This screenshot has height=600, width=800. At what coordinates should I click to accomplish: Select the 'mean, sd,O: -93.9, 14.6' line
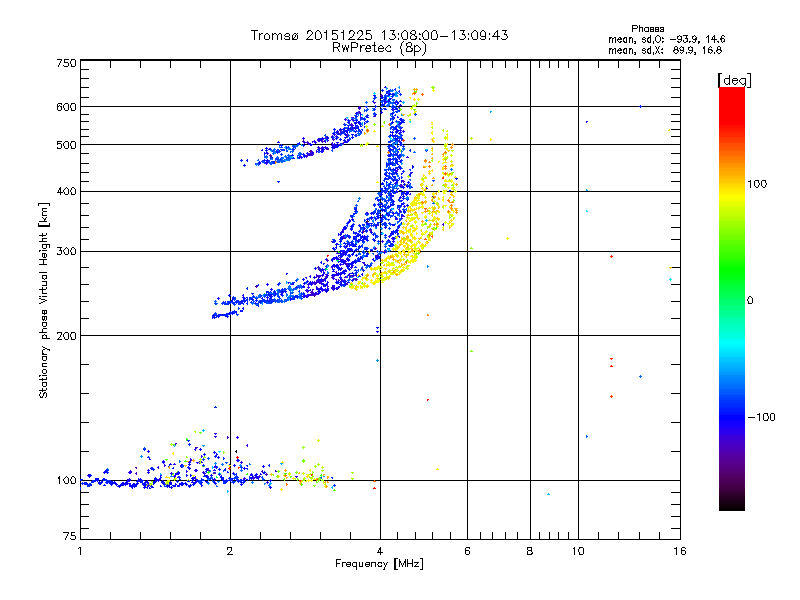point(666,39)
